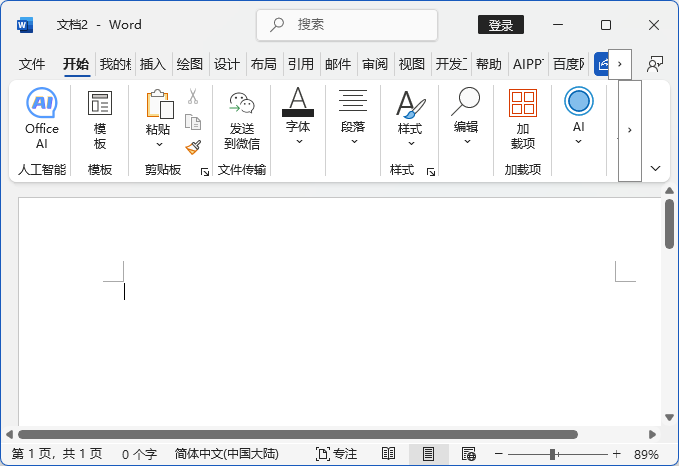Click the Cut scissors icon
Image resolution: width=679 pixels, height=466 pixels.
193,96
